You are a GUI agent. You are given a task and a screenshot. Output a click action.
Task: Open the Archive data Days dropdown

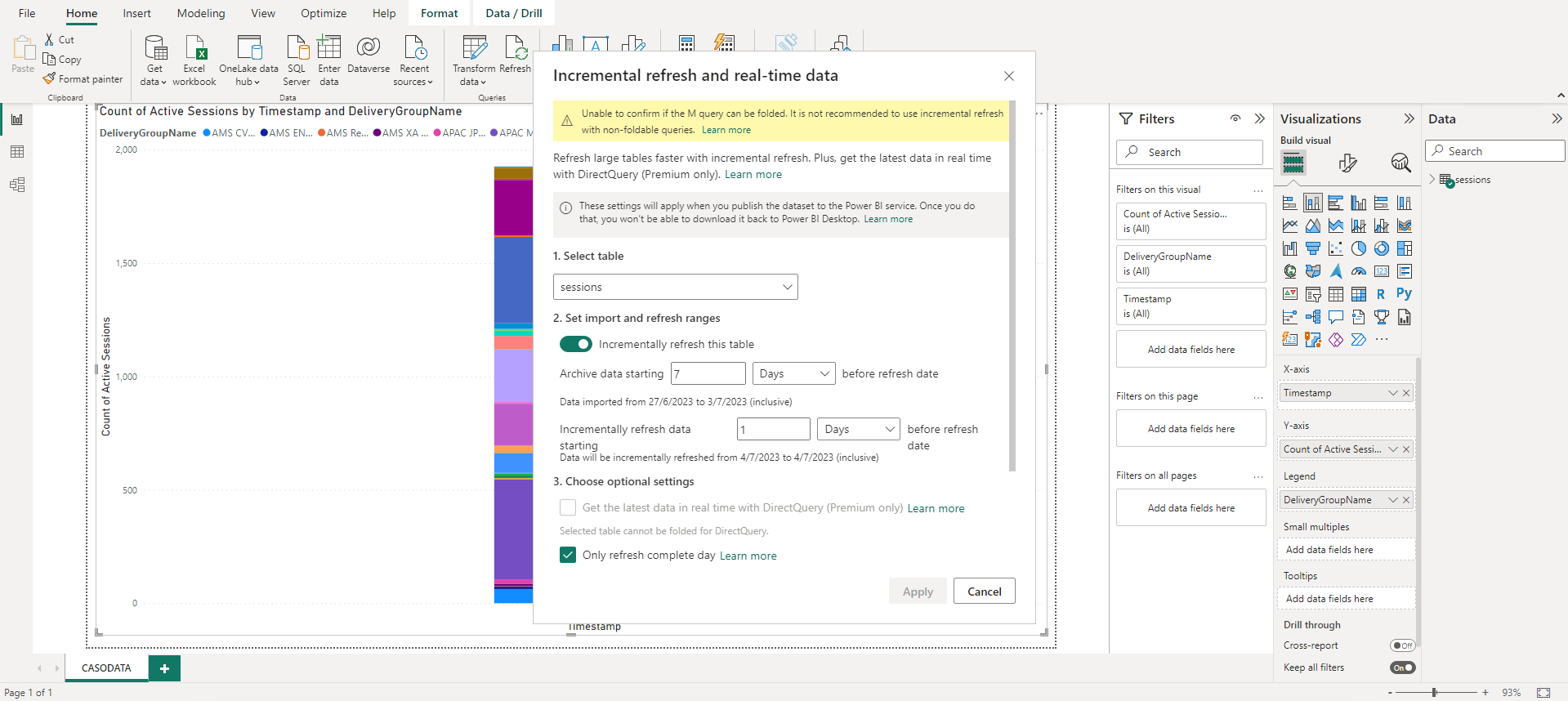pyautogui.click(x=793, y=373)
